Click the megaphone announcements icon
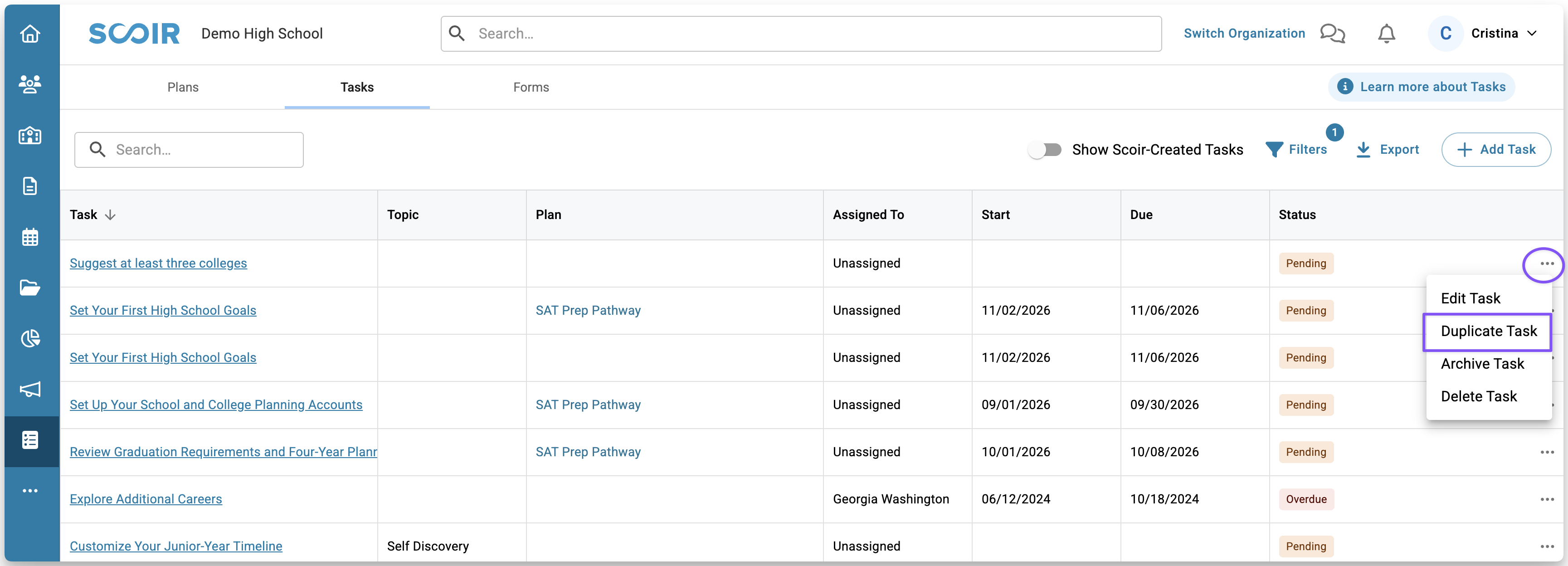Screen dimensions: 1568x566 point(30,390)
